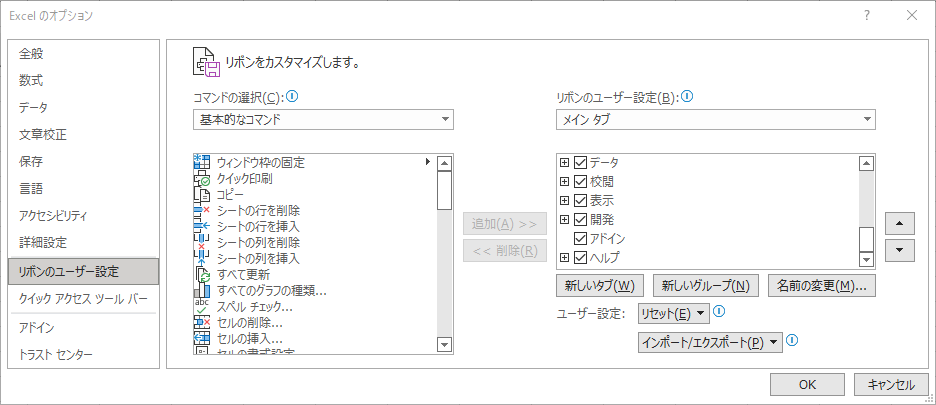936x405 pixels.
Task: Move selected tab up with arrow button
Action: click(x=900, y=223)
